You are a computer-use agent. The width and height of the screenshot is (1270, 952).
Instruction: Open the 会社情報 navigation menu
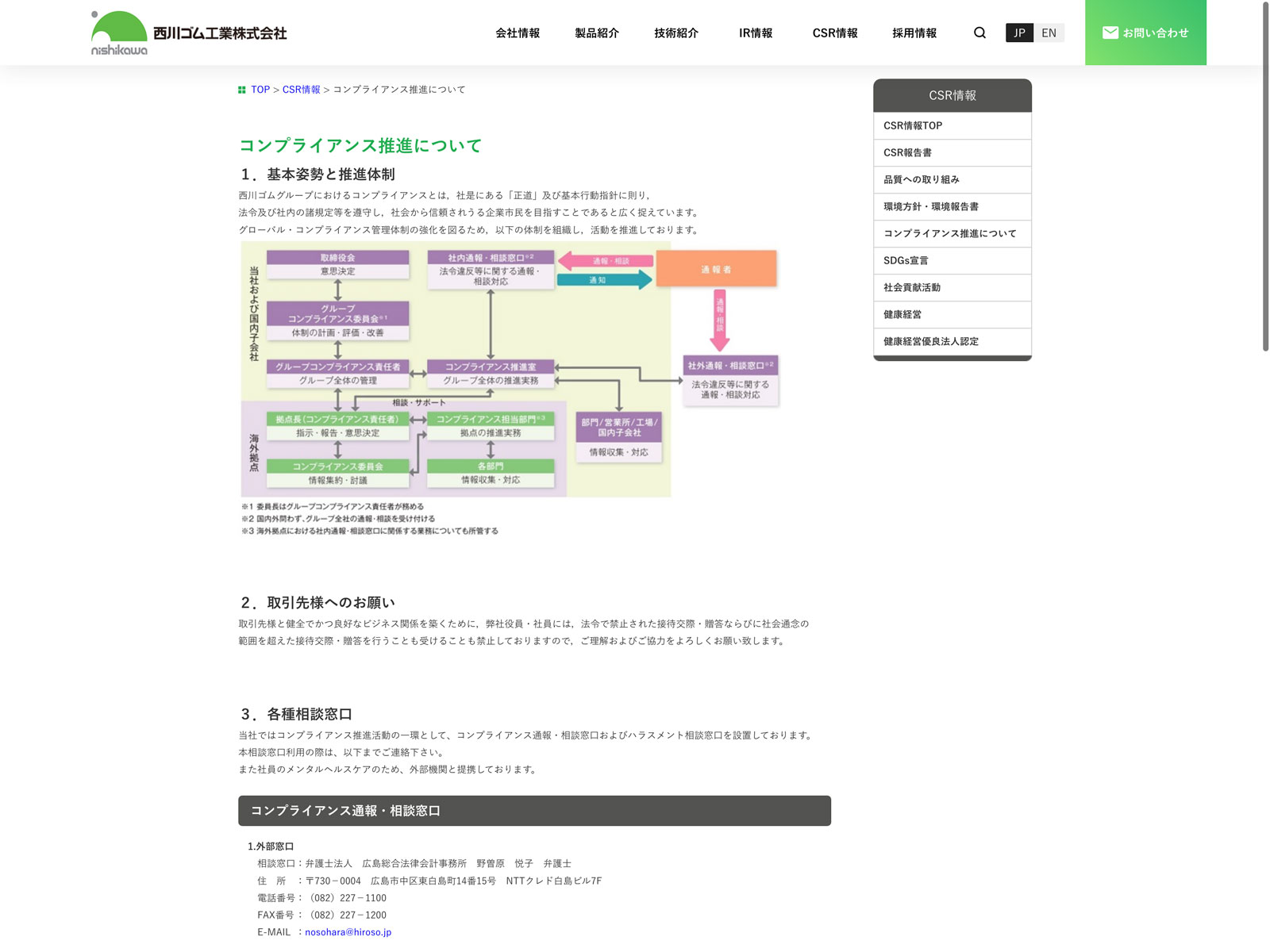point(518,33)
